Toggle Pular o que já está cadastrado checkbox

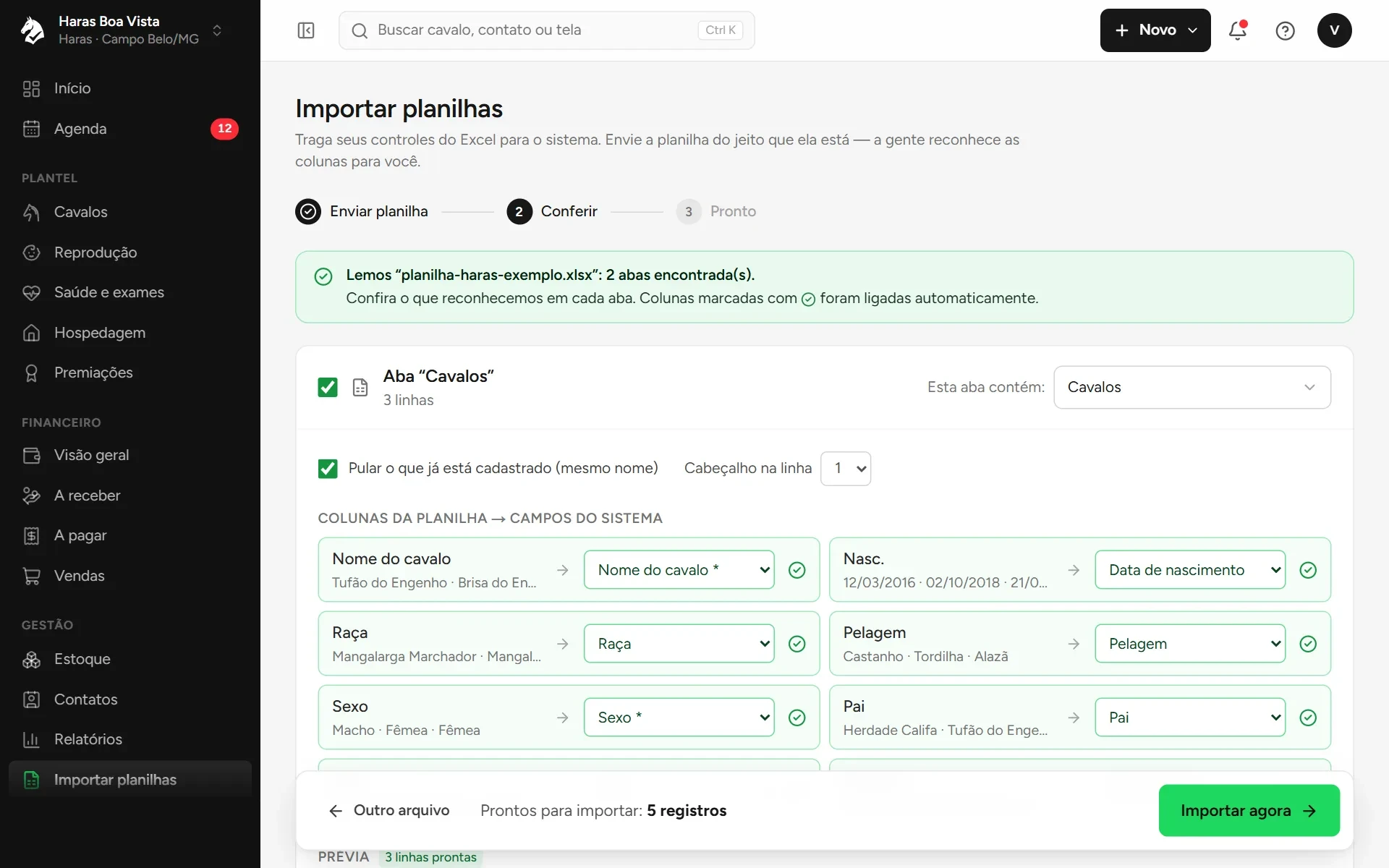coord(328,469)
